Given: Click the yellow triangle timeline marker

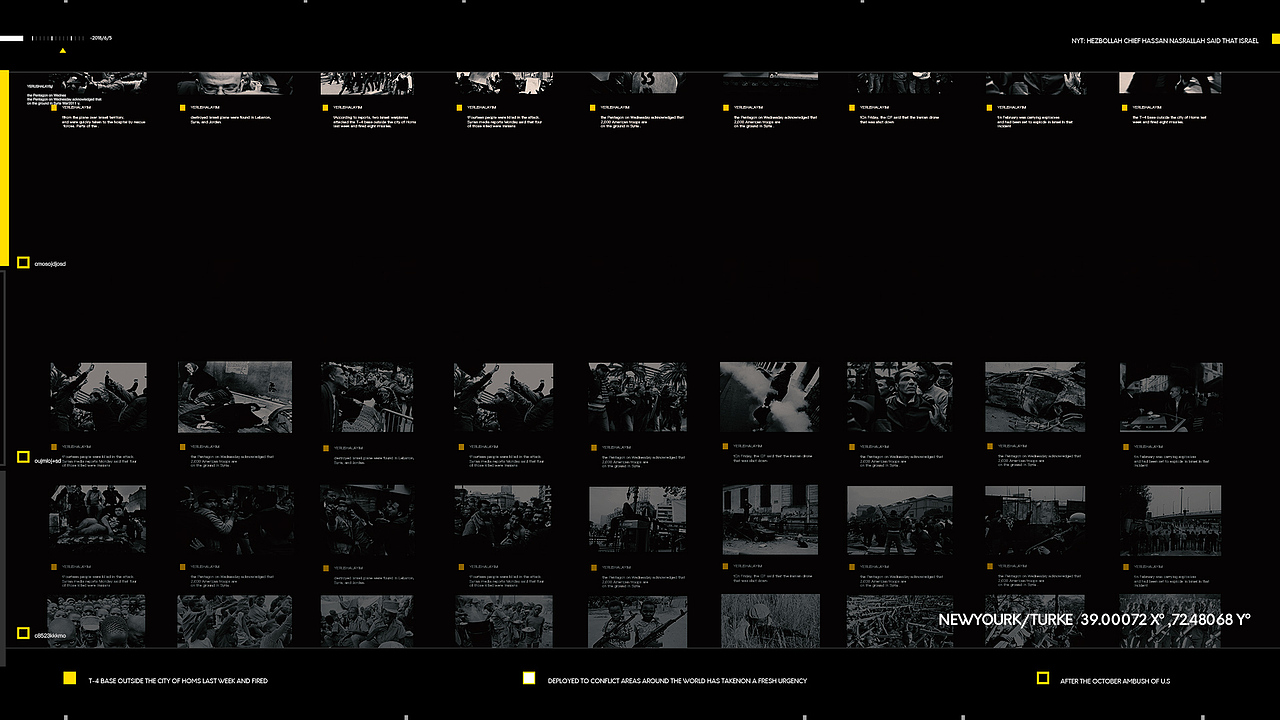Looking at the screenshot, I should (63, 50).
